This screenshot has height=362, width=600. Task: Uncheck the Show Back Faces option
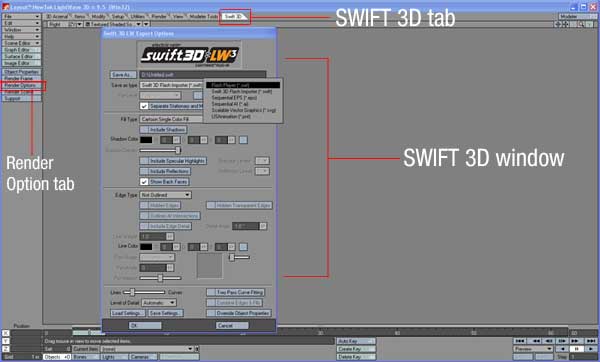click(x=144, y=182)
